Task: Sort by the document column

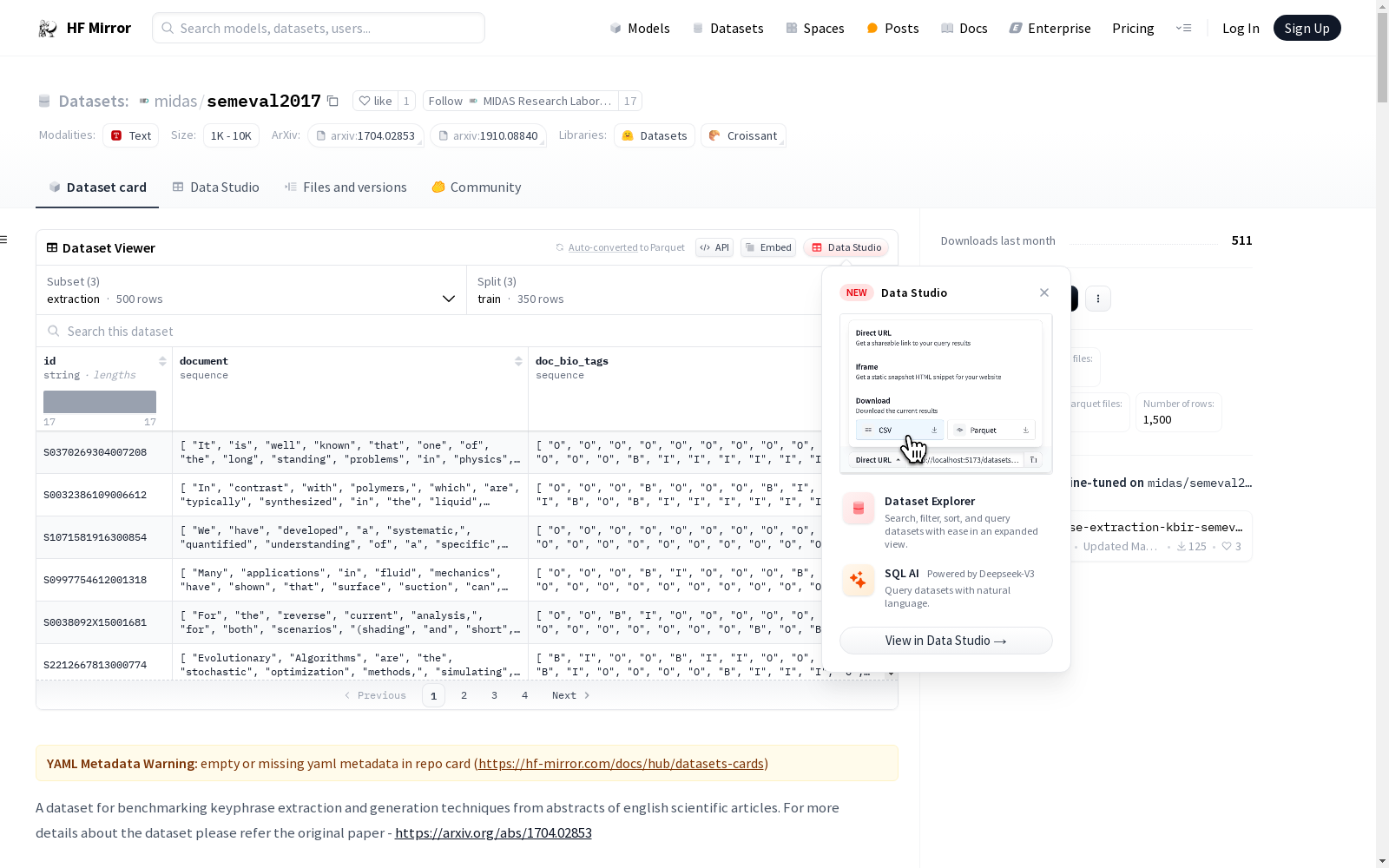Action: pos(518,361)
